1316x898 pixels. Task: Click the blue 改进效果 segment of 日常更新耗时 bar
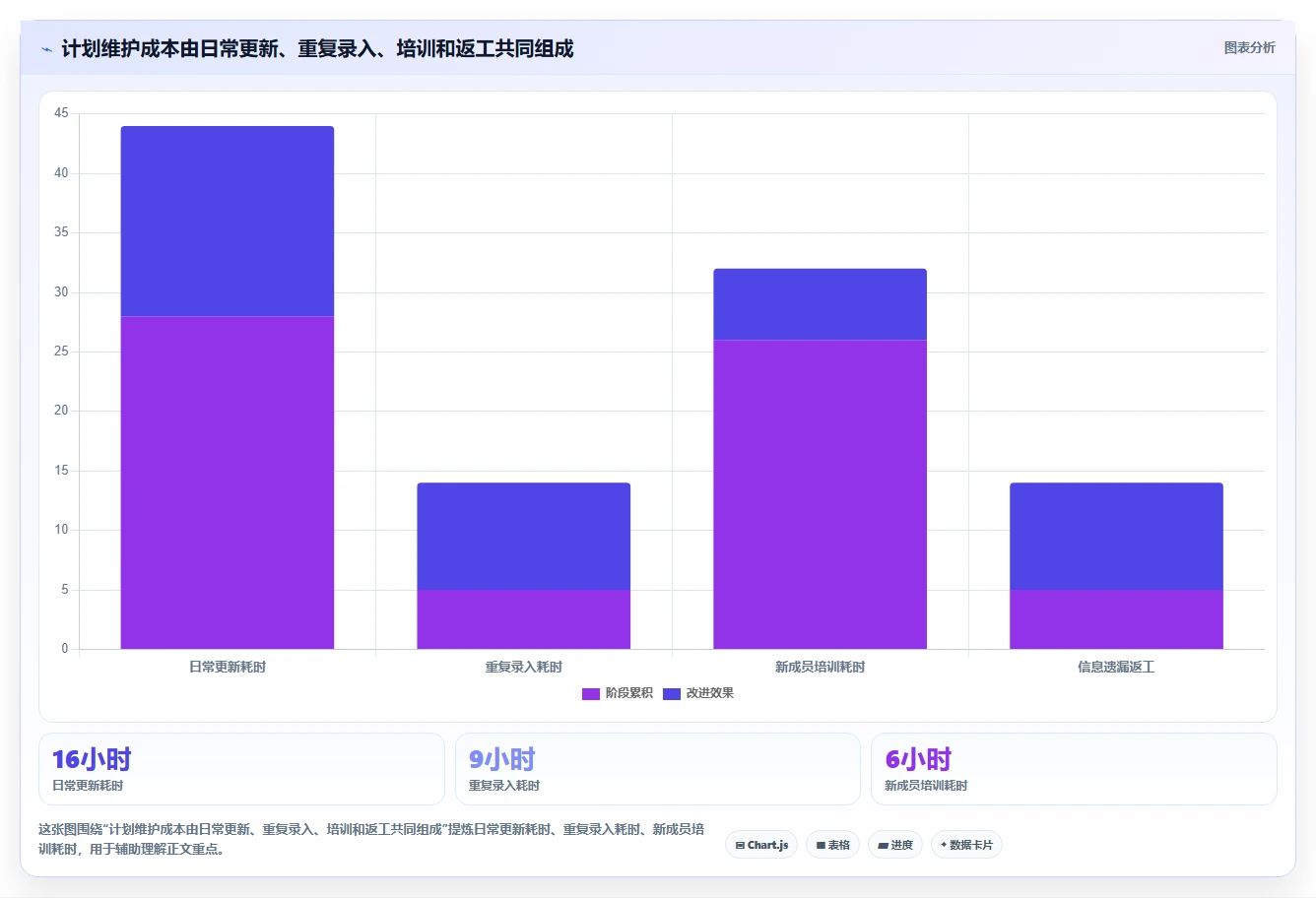click(x=228, y=222)
